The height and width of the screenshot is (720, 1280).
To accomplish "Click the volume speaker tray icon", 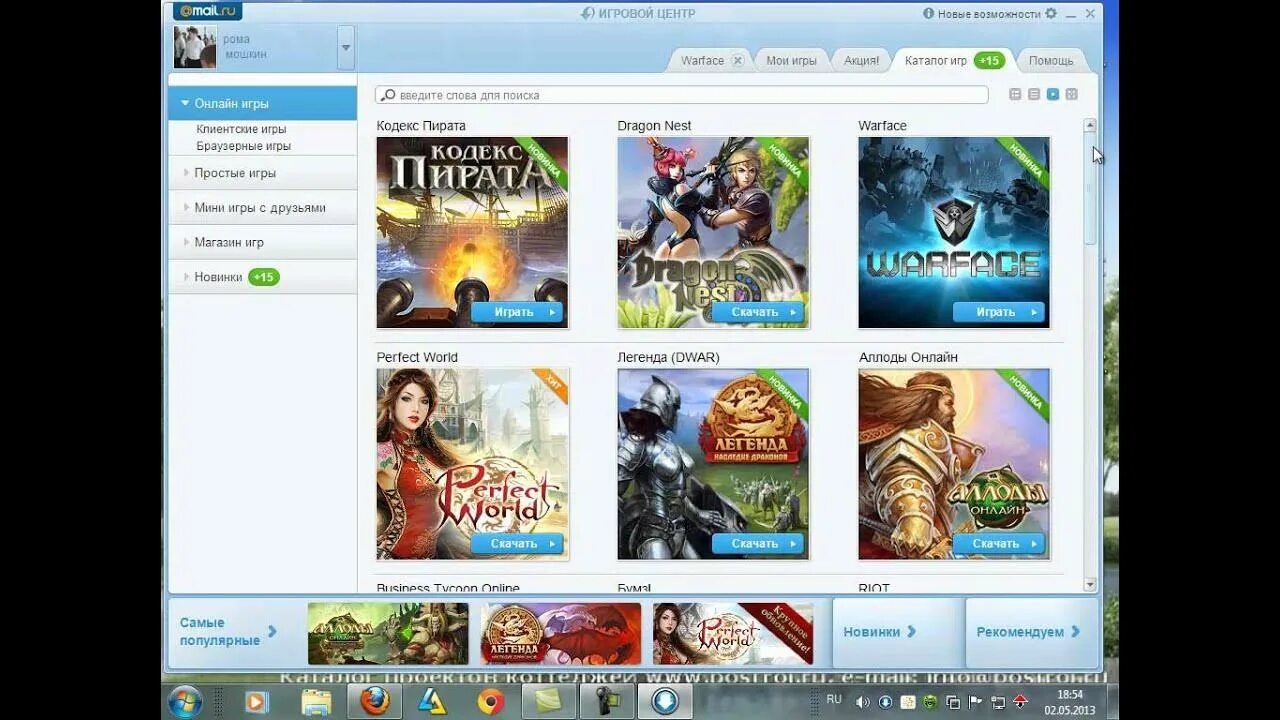I will click(x=863, y=702).
